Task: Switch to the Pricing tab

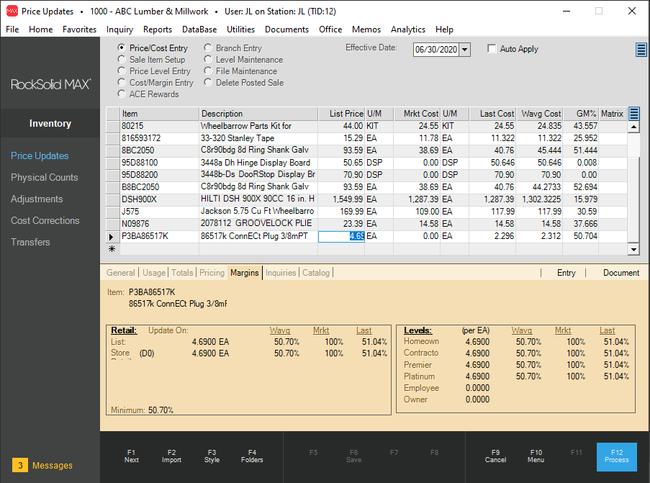Action: (211, 272)
